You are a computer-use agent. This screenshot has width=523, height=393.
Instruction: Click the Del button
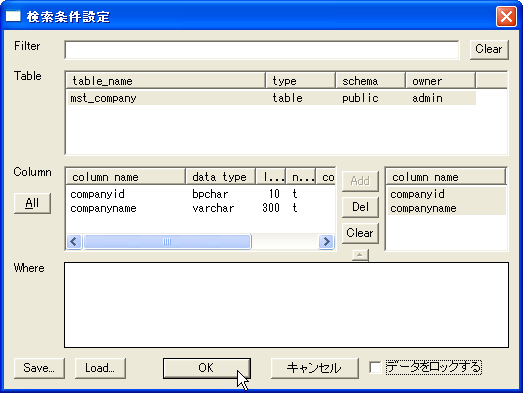(x=360, y=207)
